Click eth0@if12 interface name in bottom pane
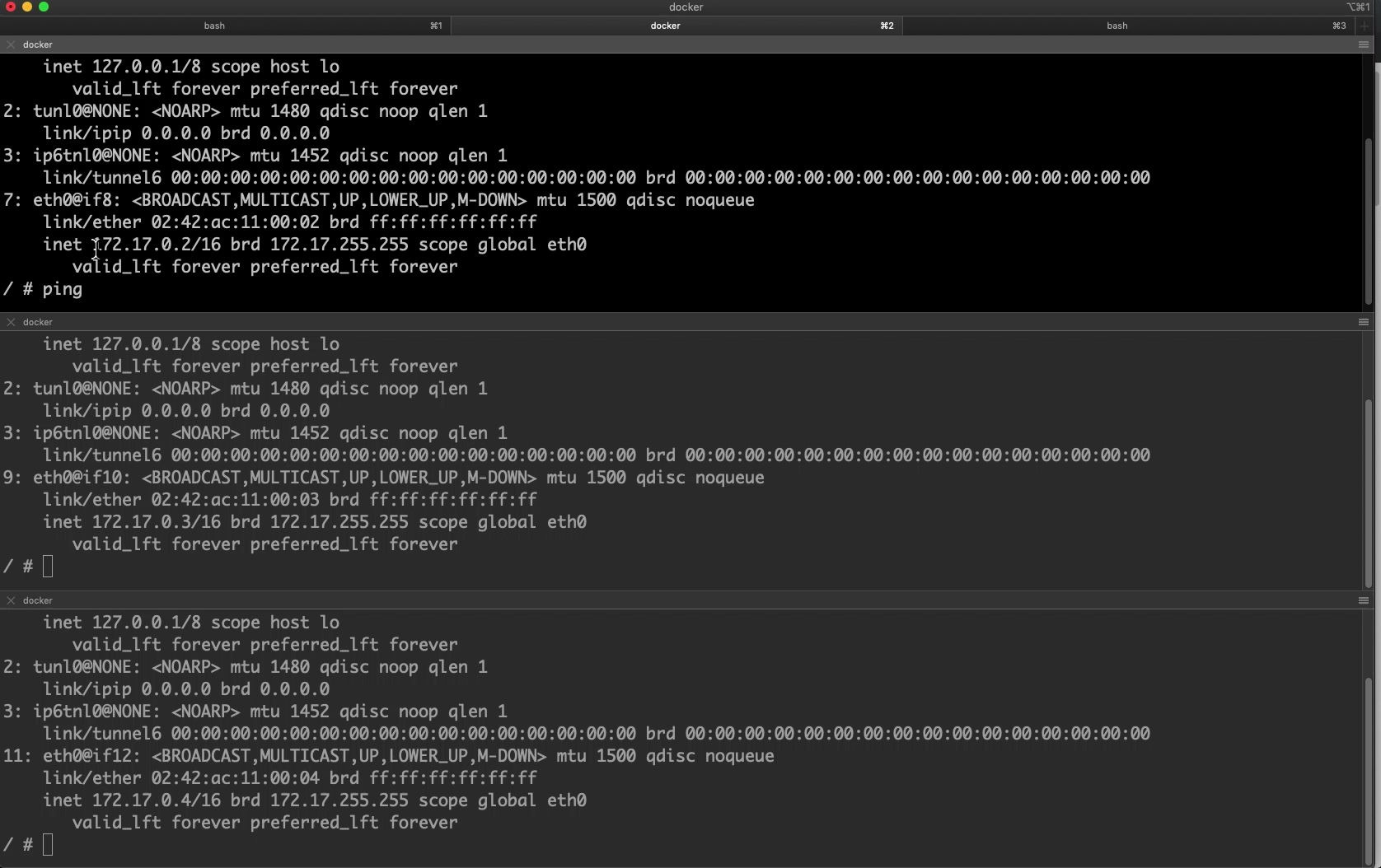 tap(92, 756)
